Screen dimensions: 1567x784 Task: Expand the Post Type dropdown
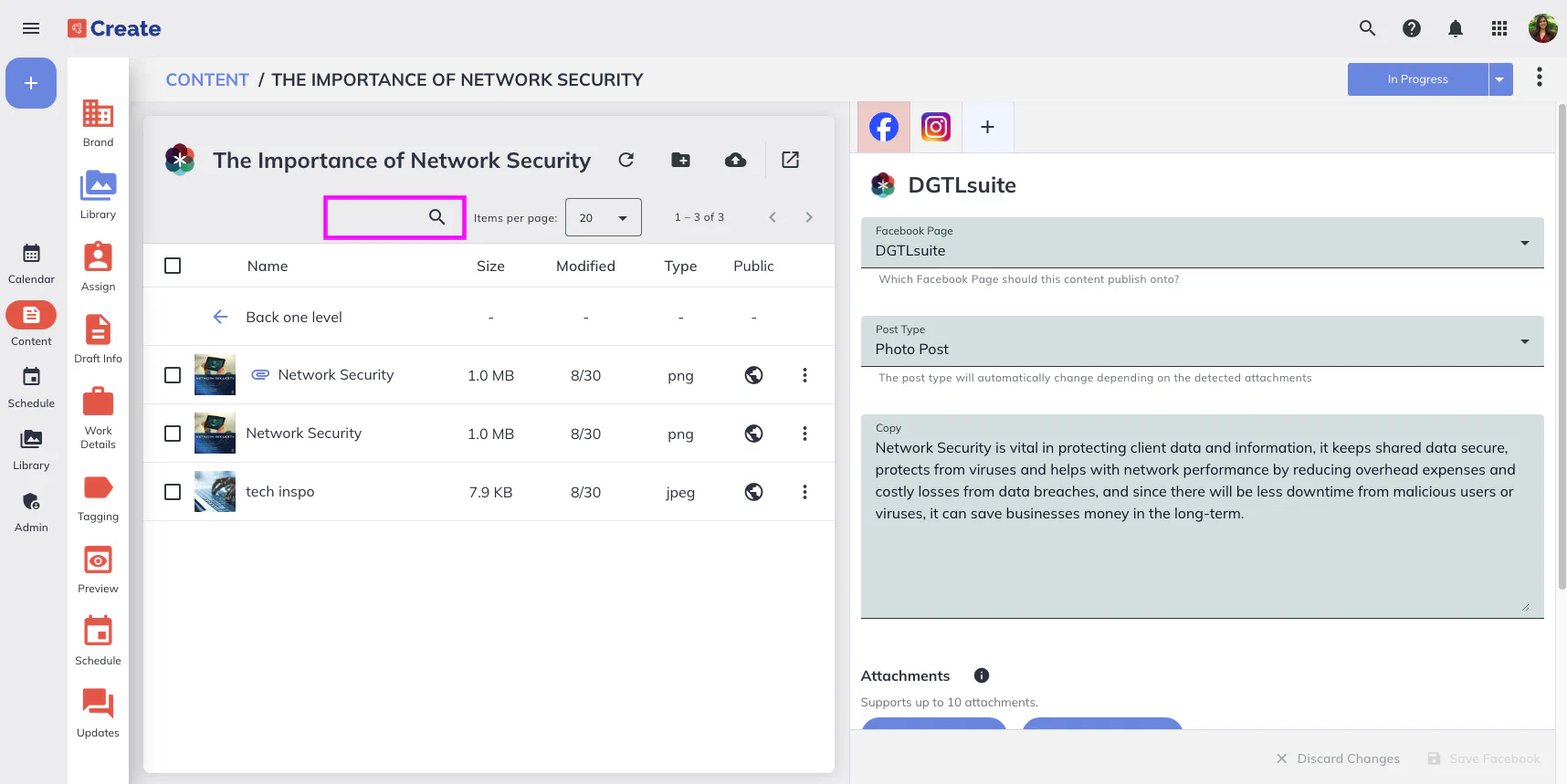coord(1201,341)
